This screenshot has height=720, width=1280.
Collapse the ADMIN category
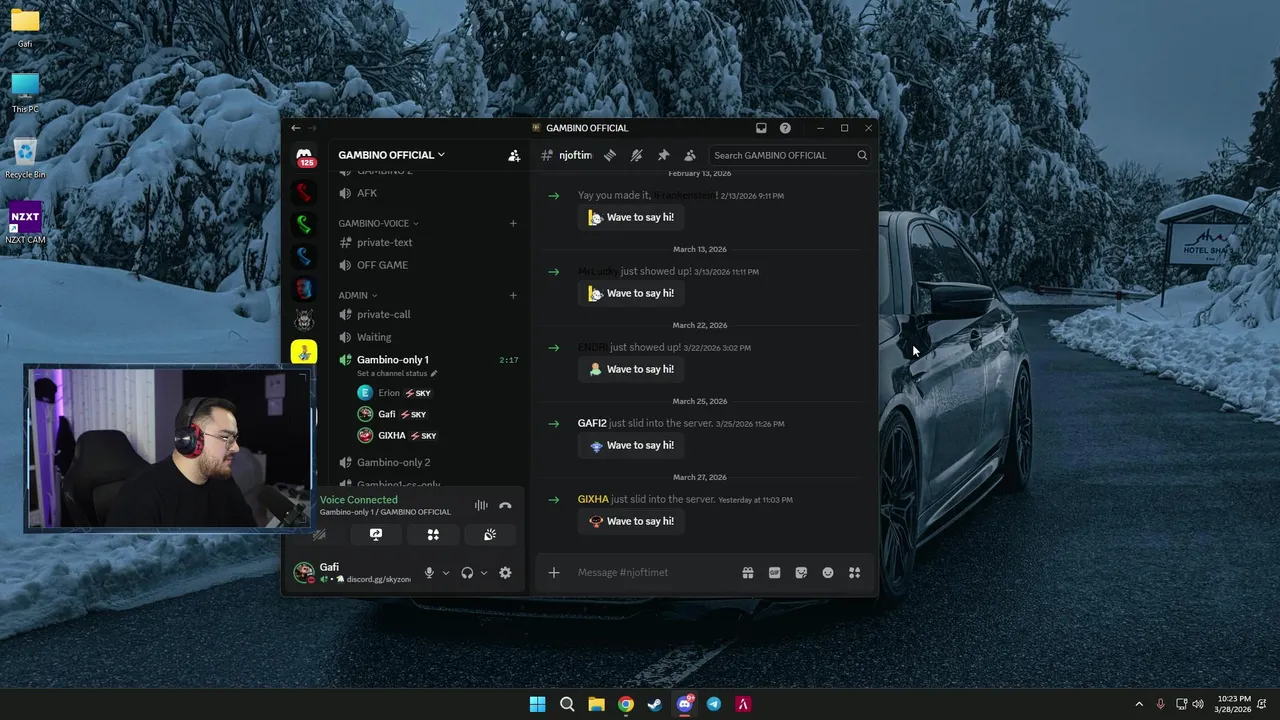click(358, 295)
